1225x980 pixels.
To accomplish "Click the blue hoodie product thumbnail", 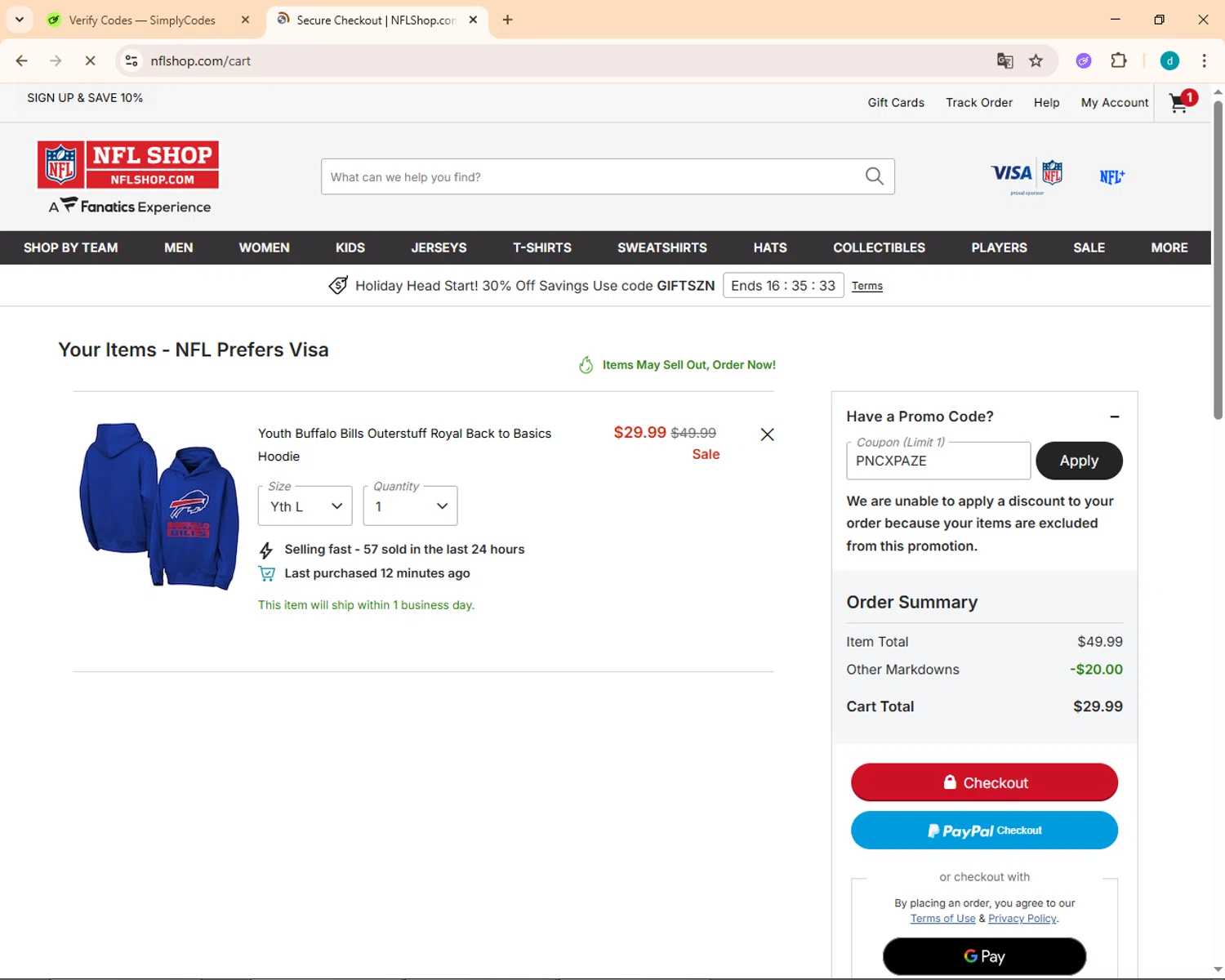I will [159, 506].
